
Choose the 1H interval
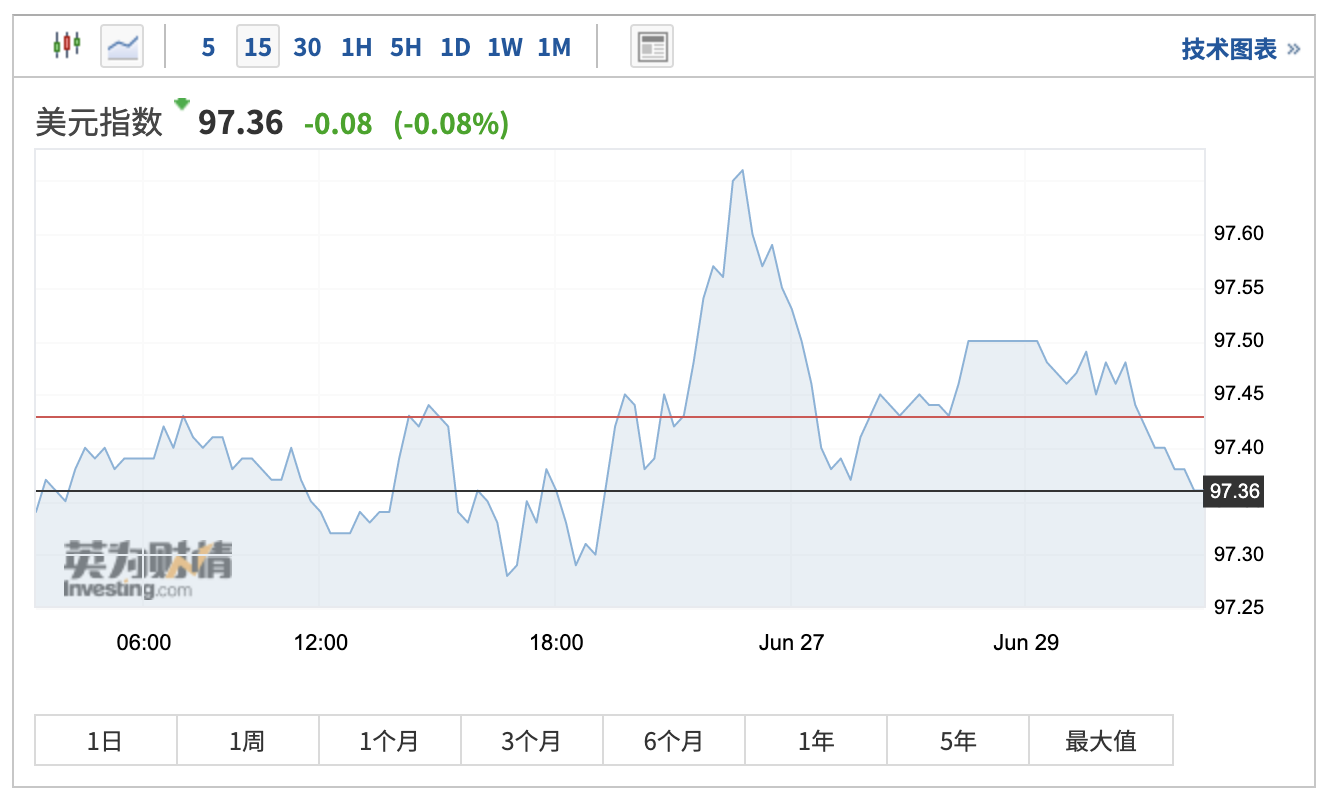(x=356, y=47)
